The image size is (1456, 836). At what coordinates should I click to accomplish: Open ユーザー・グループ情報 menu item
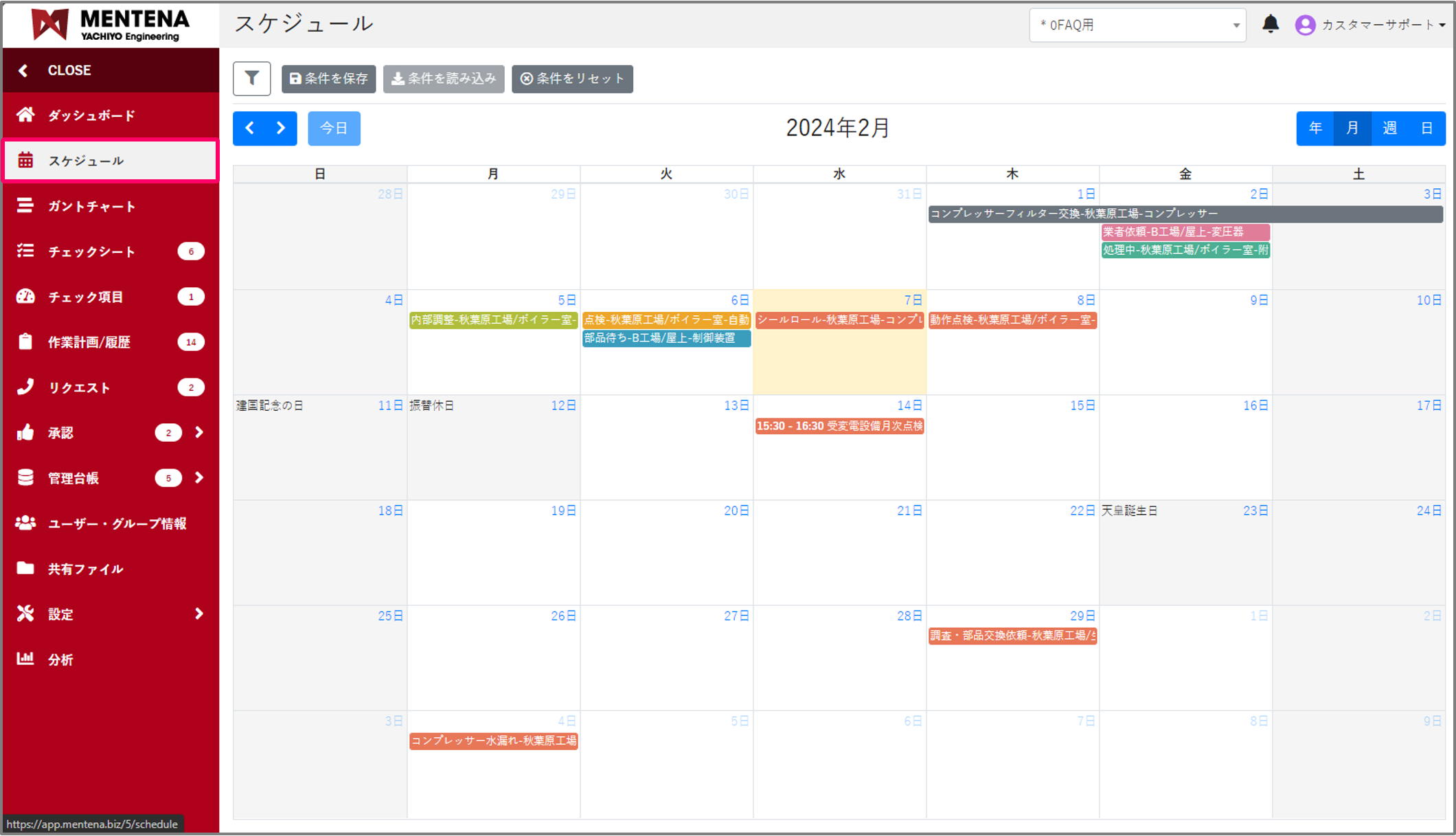(x=117, y=523)
